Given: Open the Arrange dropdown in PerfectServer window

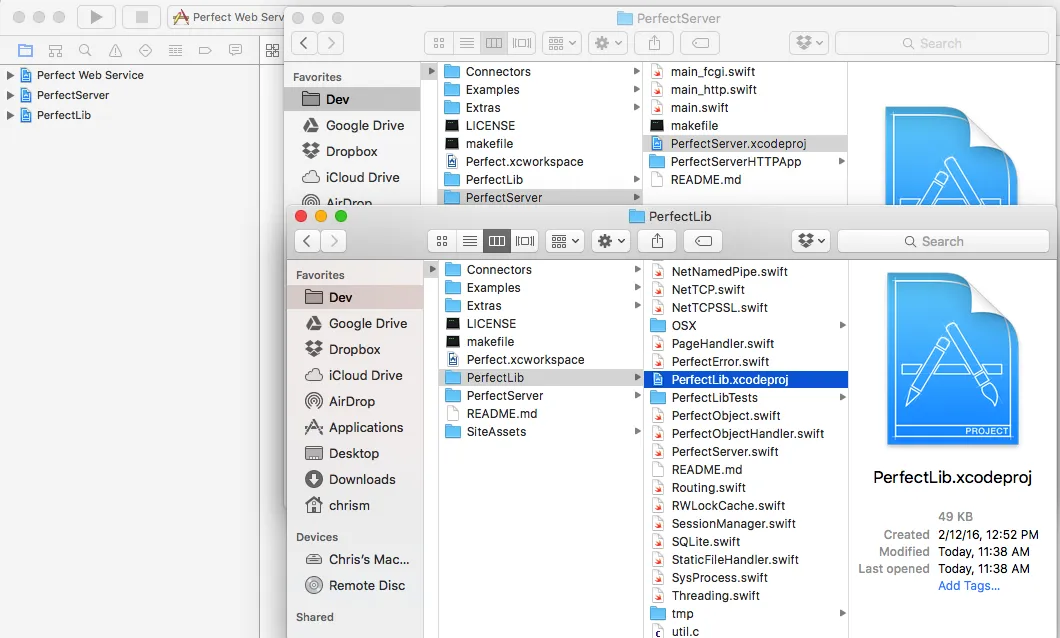Looking at the screenshot, I should pyautogui.click(x=562, y=43).
